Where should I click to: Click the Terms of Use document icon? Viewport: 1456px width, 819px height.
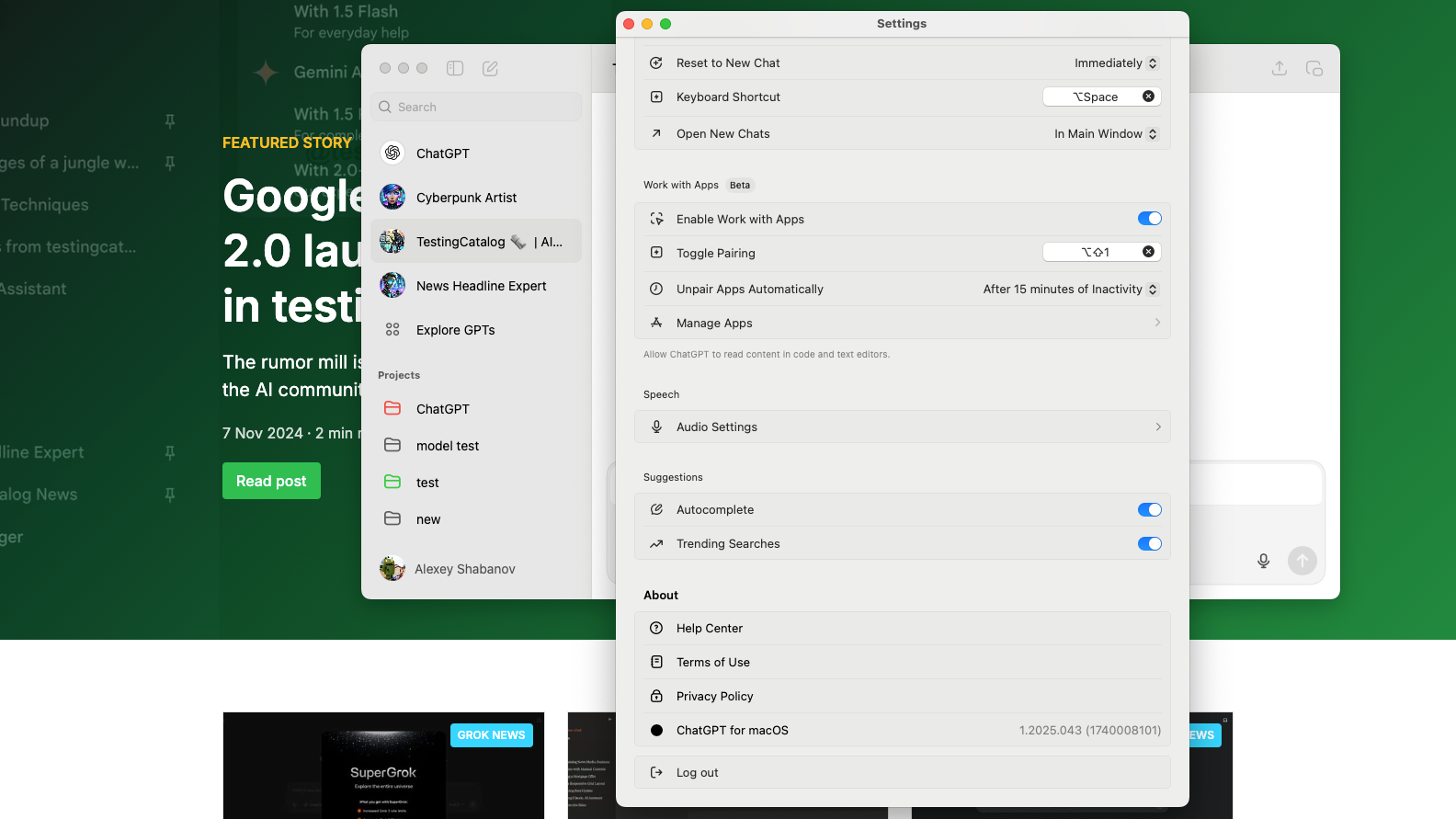click(656, 663)
